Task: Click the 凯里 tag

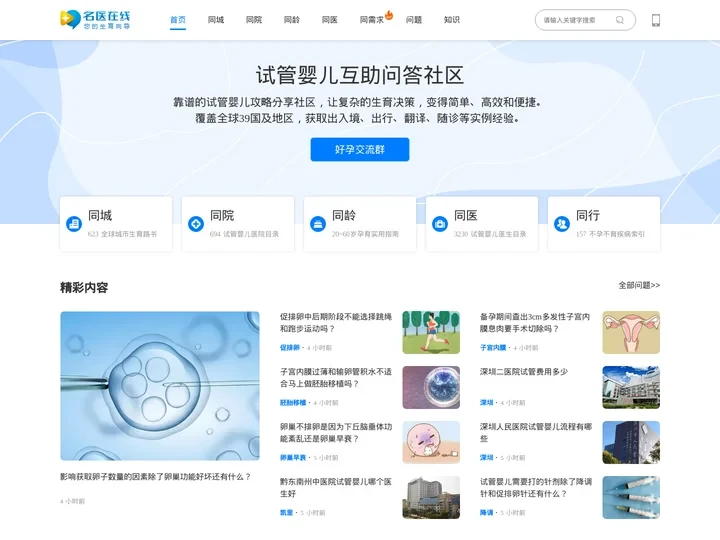Action: point(287,512)
